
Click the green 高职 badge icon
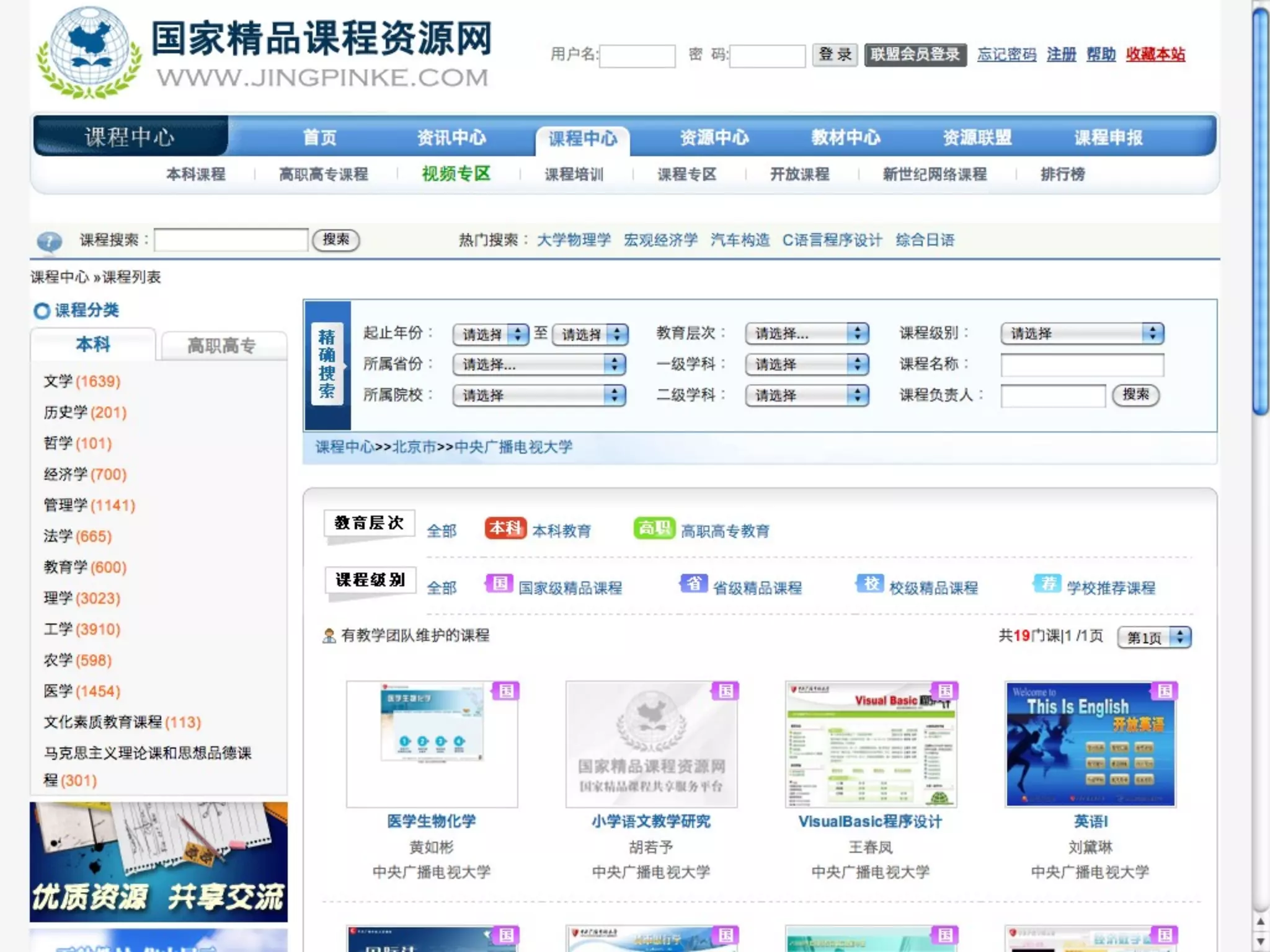point(654,529)
